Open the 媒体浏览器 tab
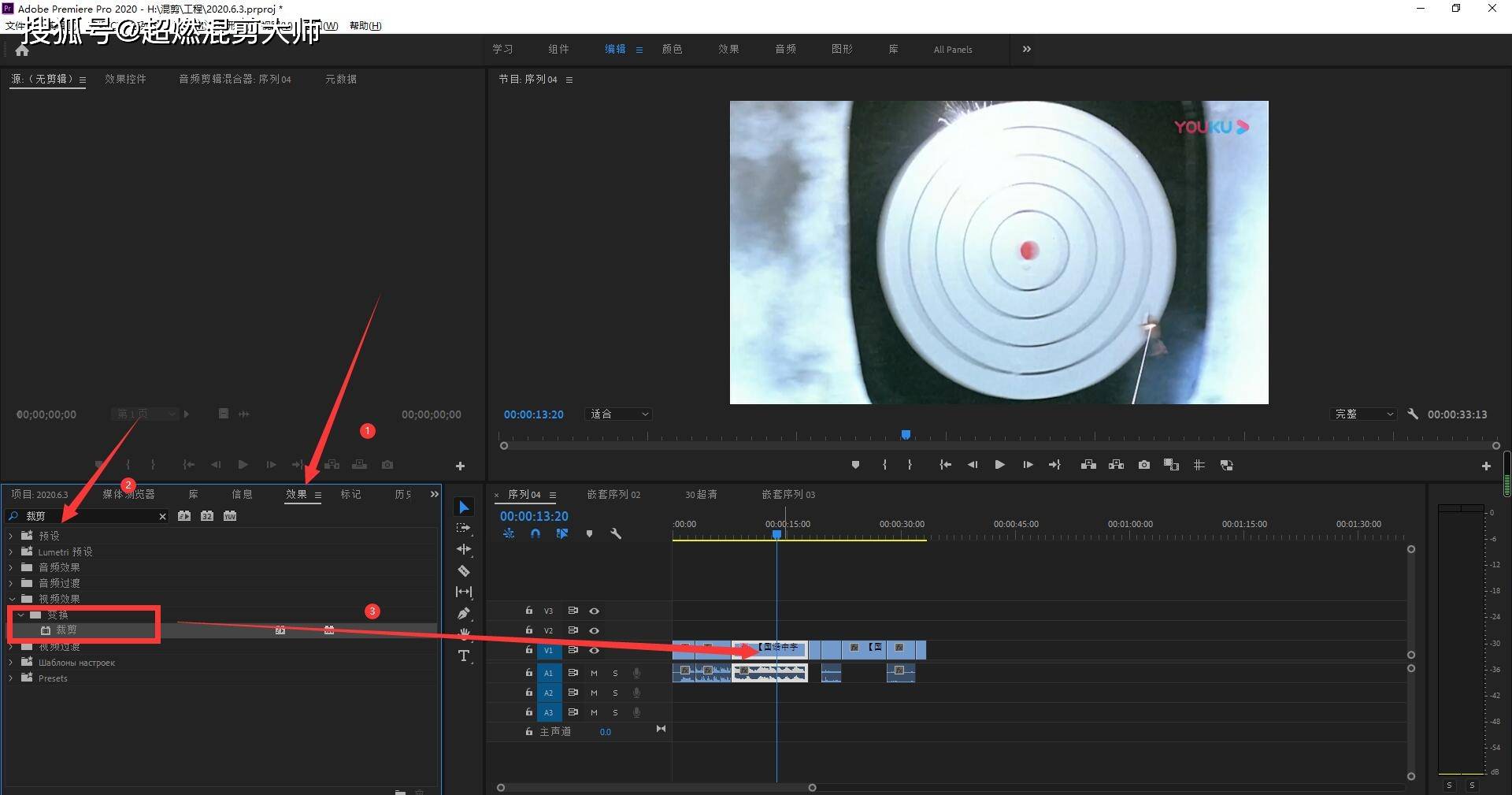1512x795 pixels. [x=128, y=494]
